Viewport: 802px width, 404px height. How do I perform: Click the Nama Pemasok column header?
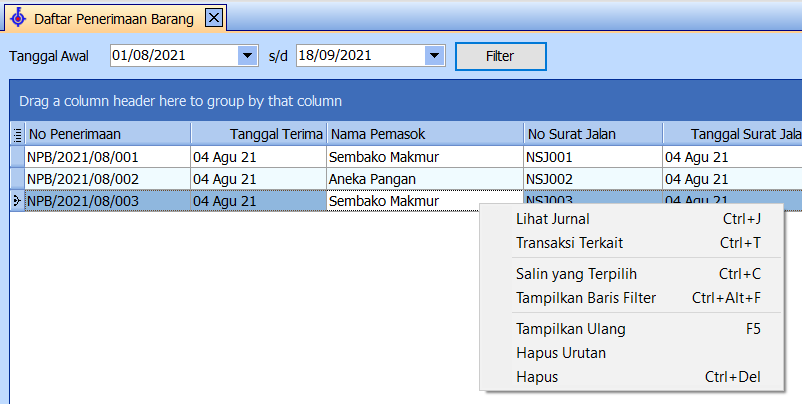coord(424,134)
